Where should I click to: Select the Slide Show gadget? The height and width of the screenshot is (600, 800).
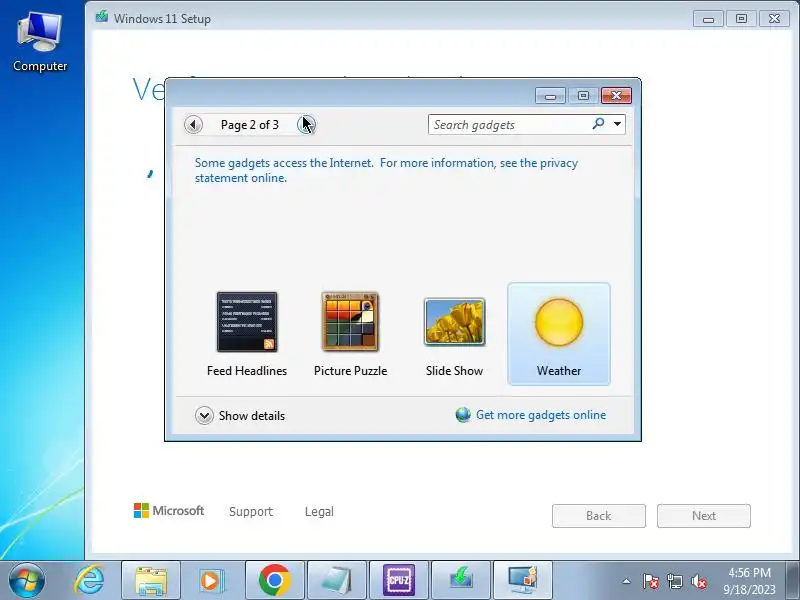click(x=454, y=334)
